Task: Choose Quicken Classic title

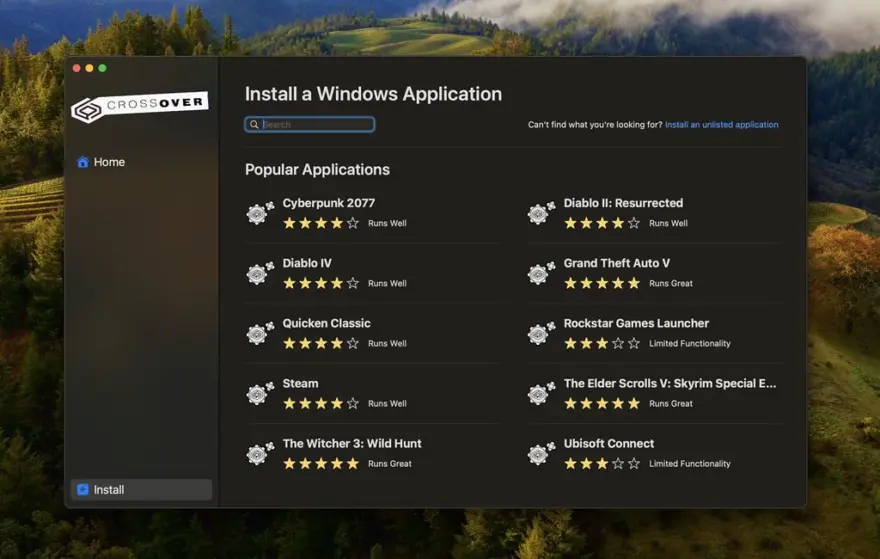Action: click(x=327, y=323)
